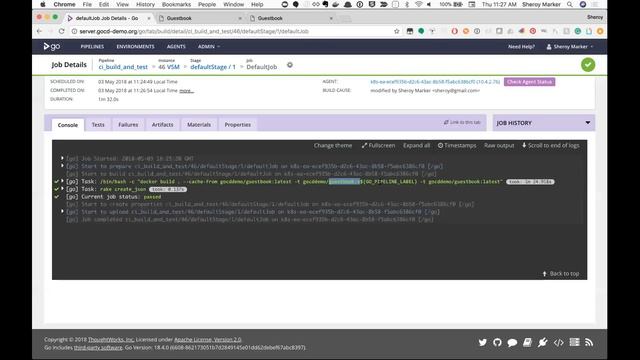Click the Fullscreen console option
The image size is (640, 360).
378,145
